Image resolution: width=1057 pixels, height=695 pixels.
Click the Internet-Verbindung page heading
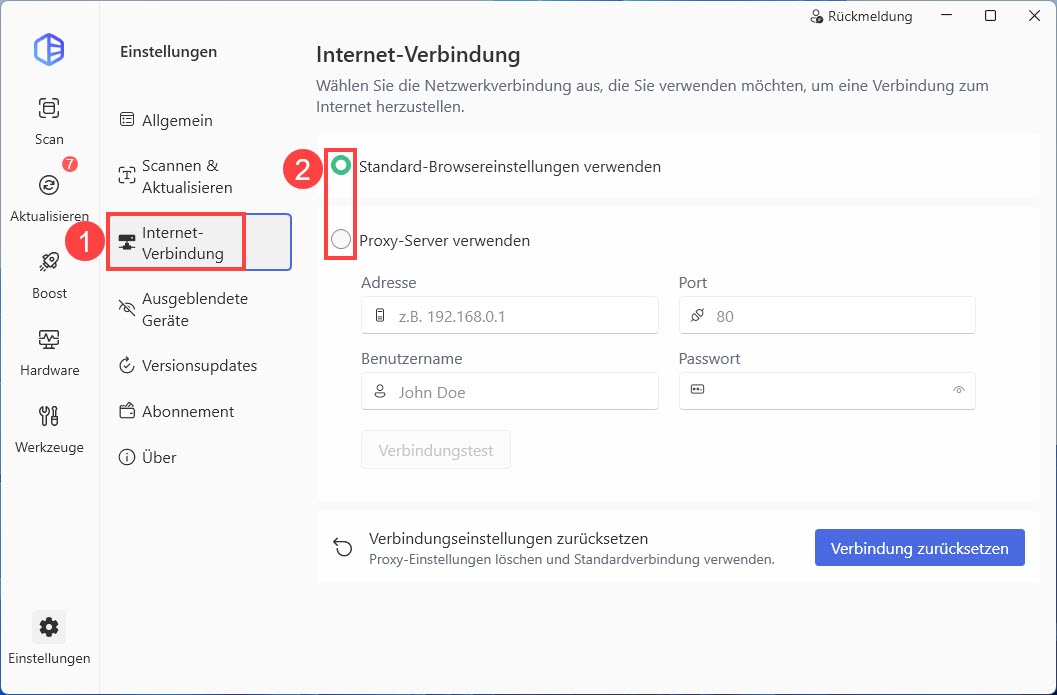click(418, 55)
